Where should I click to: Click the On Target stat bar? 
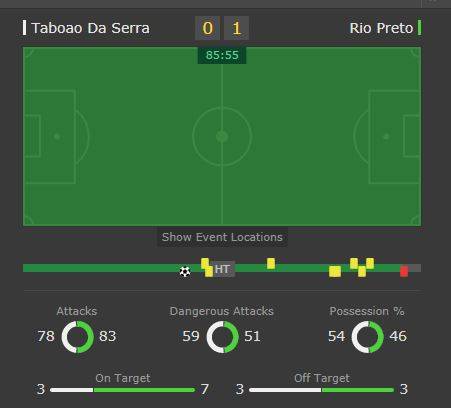[x=122, y=390]
